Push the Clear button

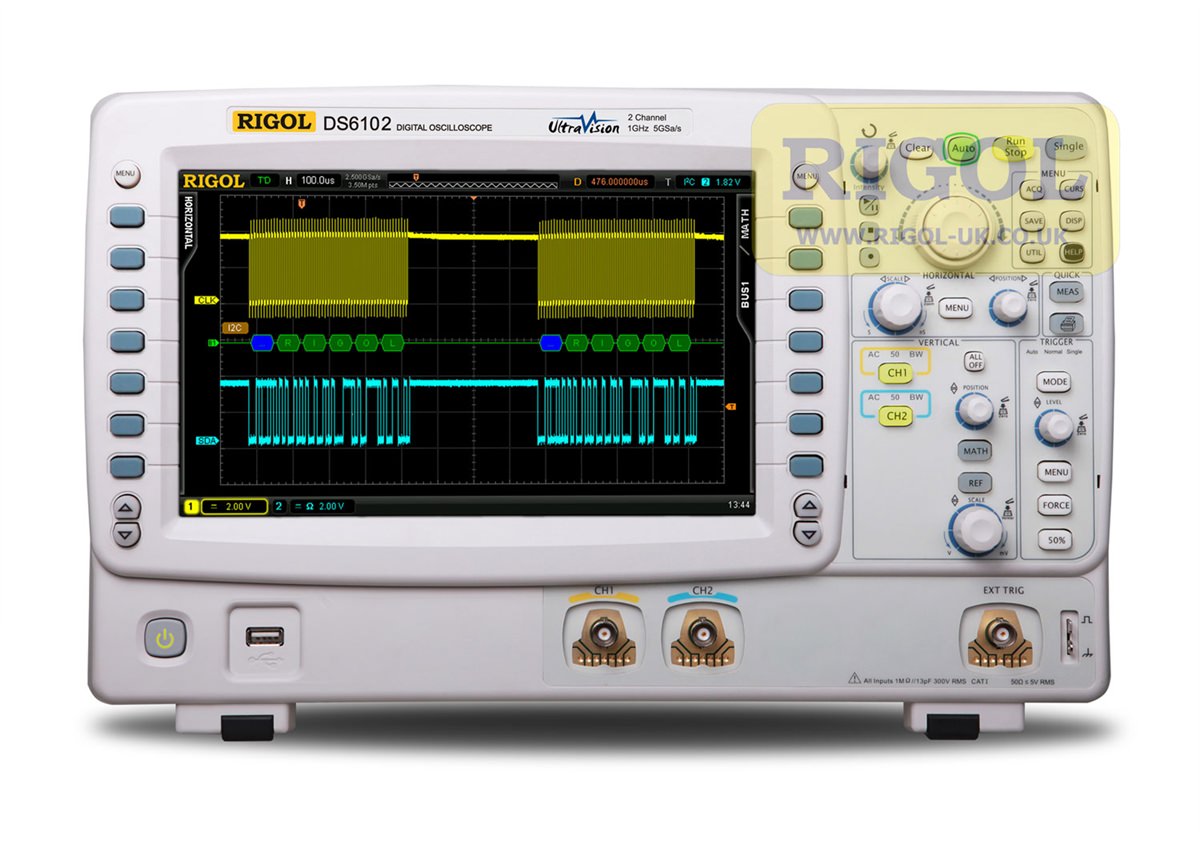point(916,148)
